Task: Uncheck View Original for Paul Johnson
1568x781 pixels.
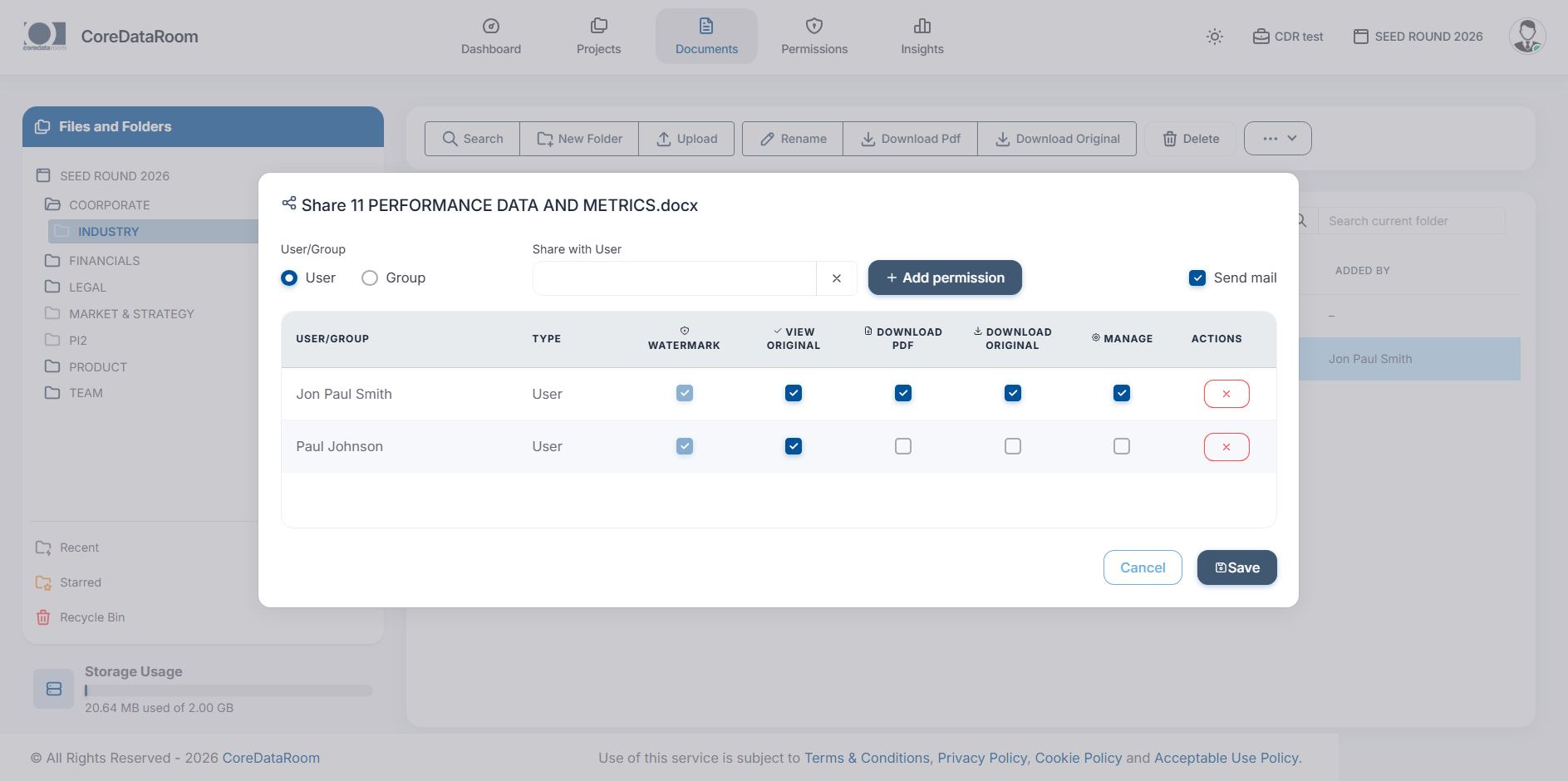Action: click(x=794, y=446)
